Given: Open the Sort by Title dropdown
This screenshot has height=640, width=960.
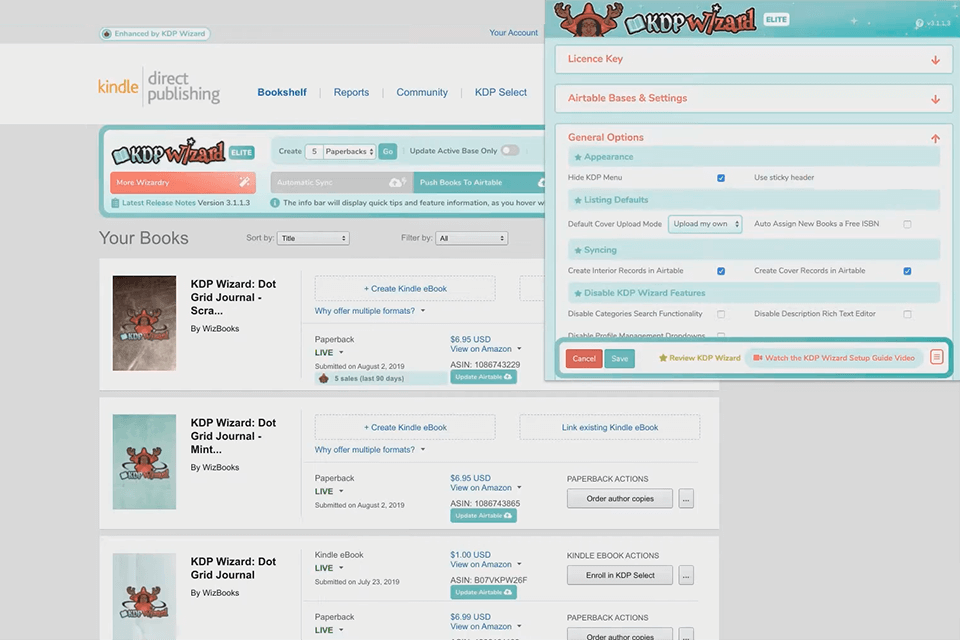Looking at the screenshot, I should pos(313,238).
